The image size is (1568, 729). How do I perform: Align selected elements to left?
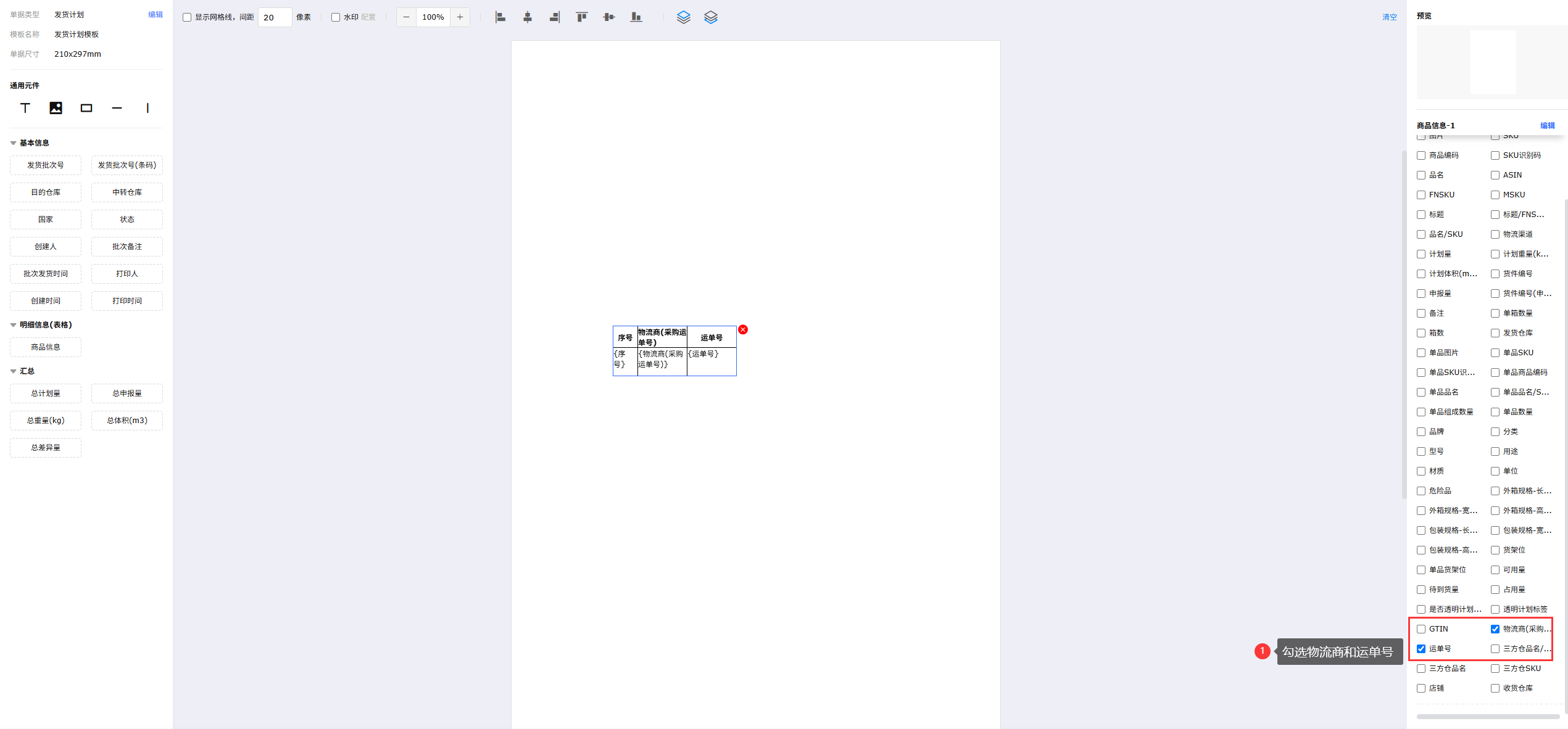(500, 17)
